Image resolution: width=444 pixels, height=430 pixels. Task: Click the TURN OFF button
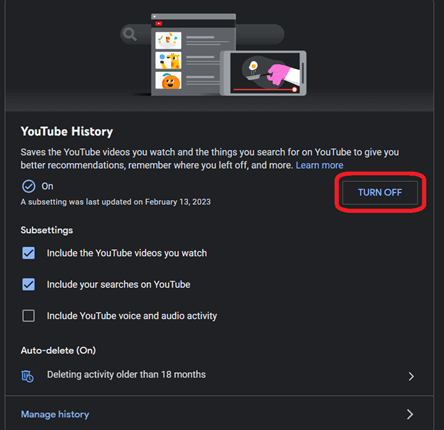coord(380,192)
